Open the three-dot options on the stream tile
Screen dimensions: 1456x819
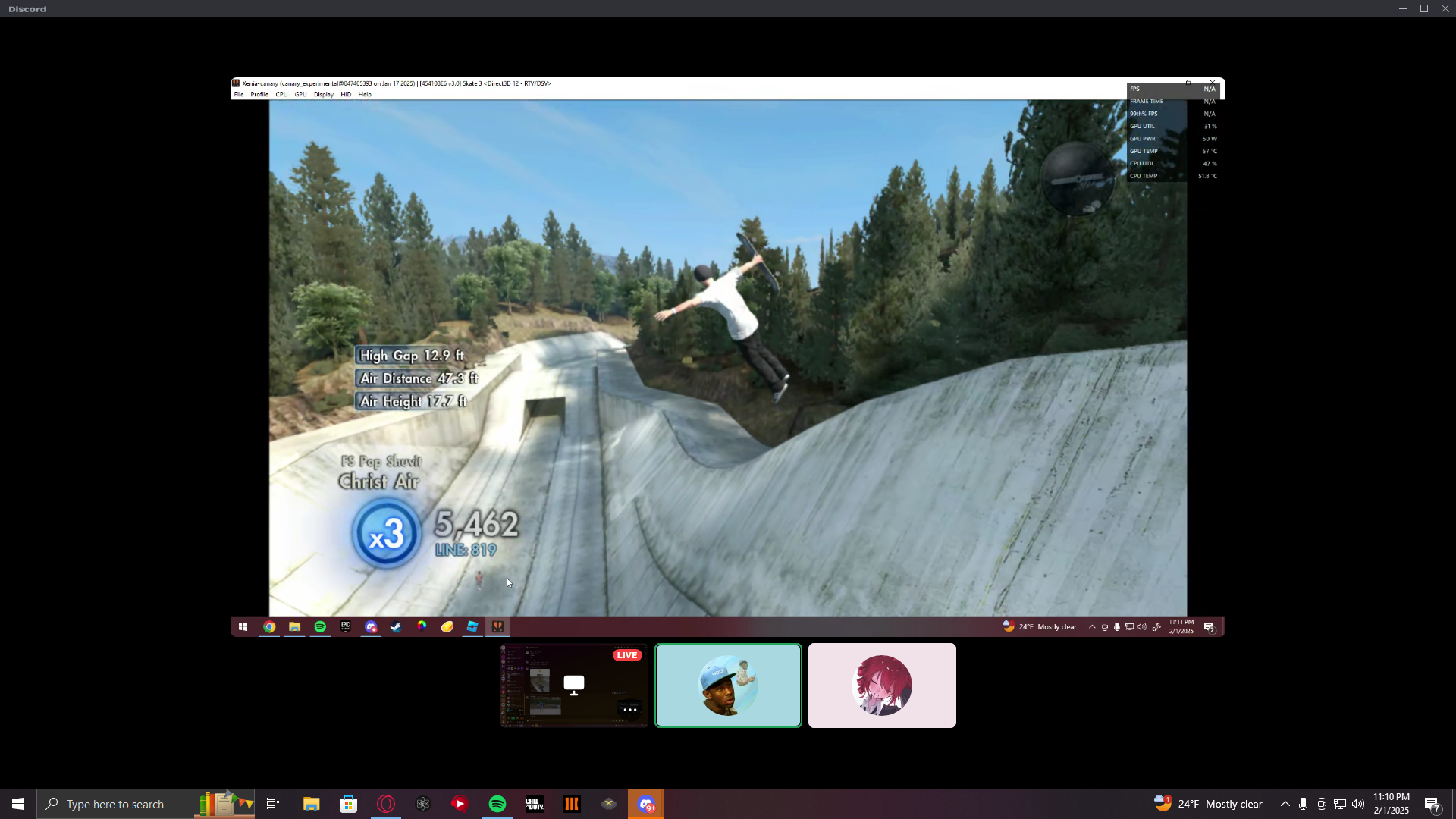point(629,710)
